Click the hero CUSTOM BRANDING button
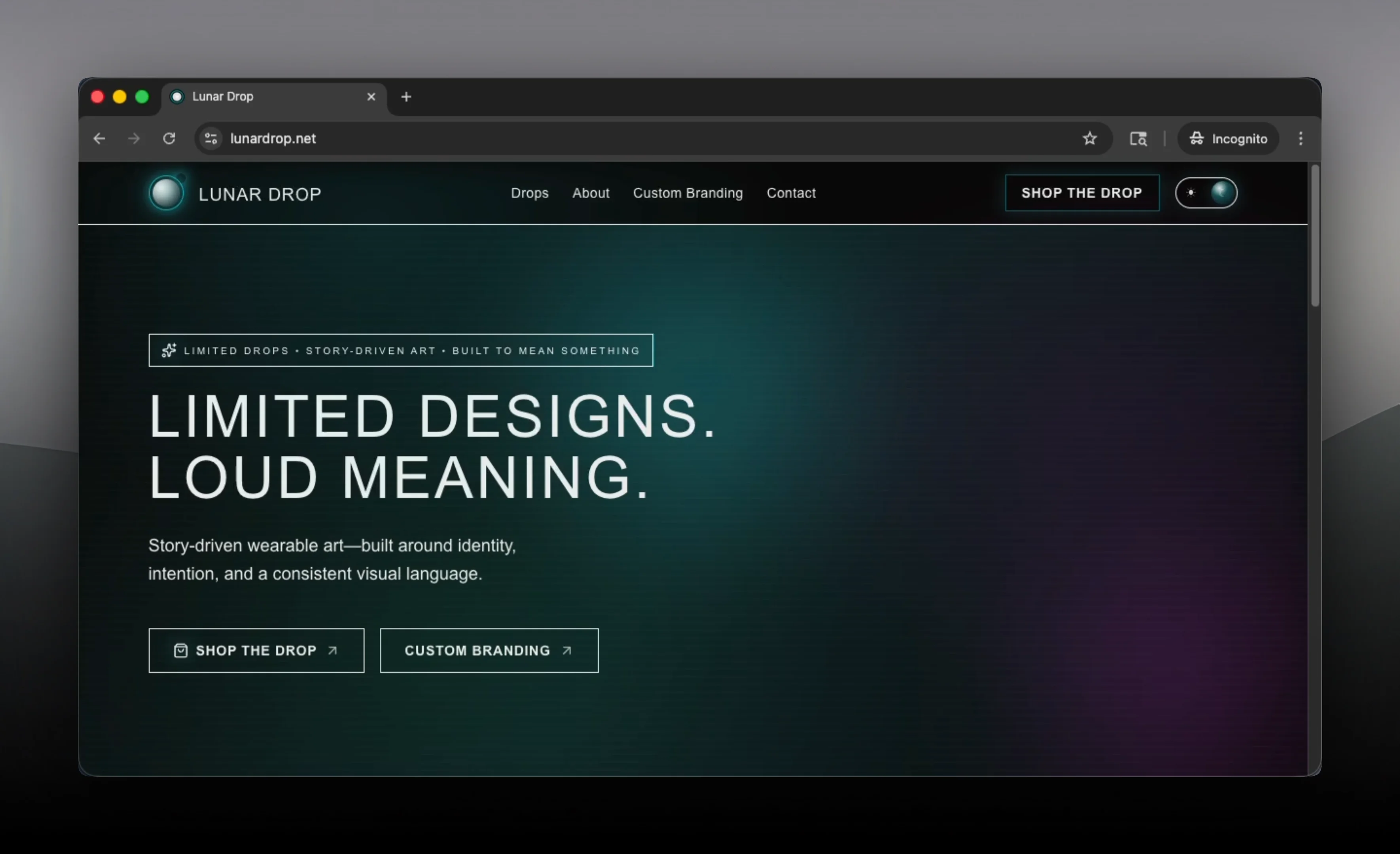The height and width of the screenshot is (854, 1400). click(x=489, y=650)
